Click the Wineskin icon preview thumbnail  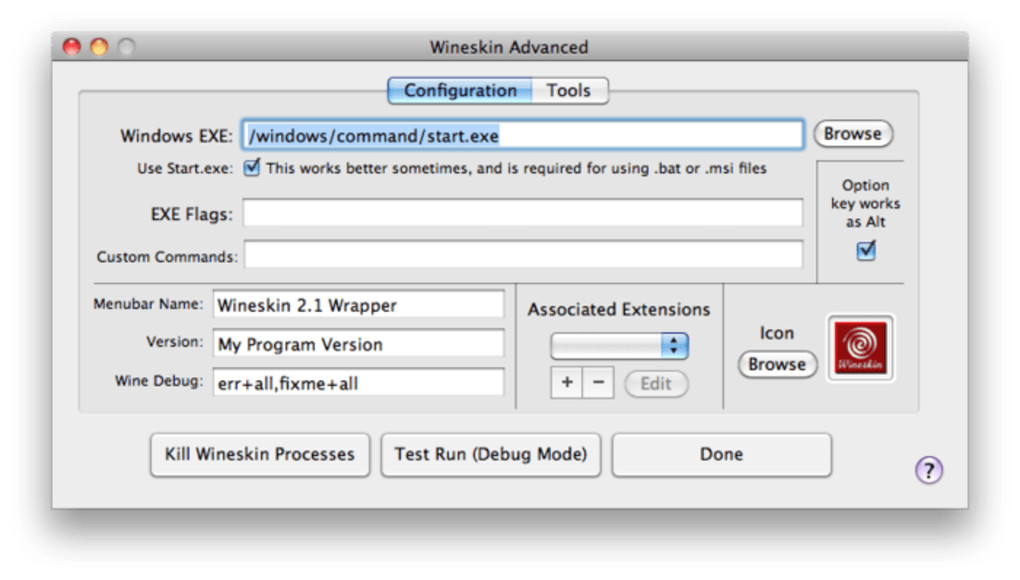[860, 348]
